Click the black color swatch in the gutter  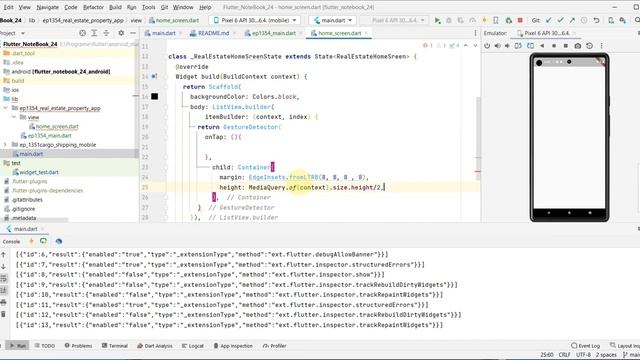pyautogui.click(x=155, y=96)
